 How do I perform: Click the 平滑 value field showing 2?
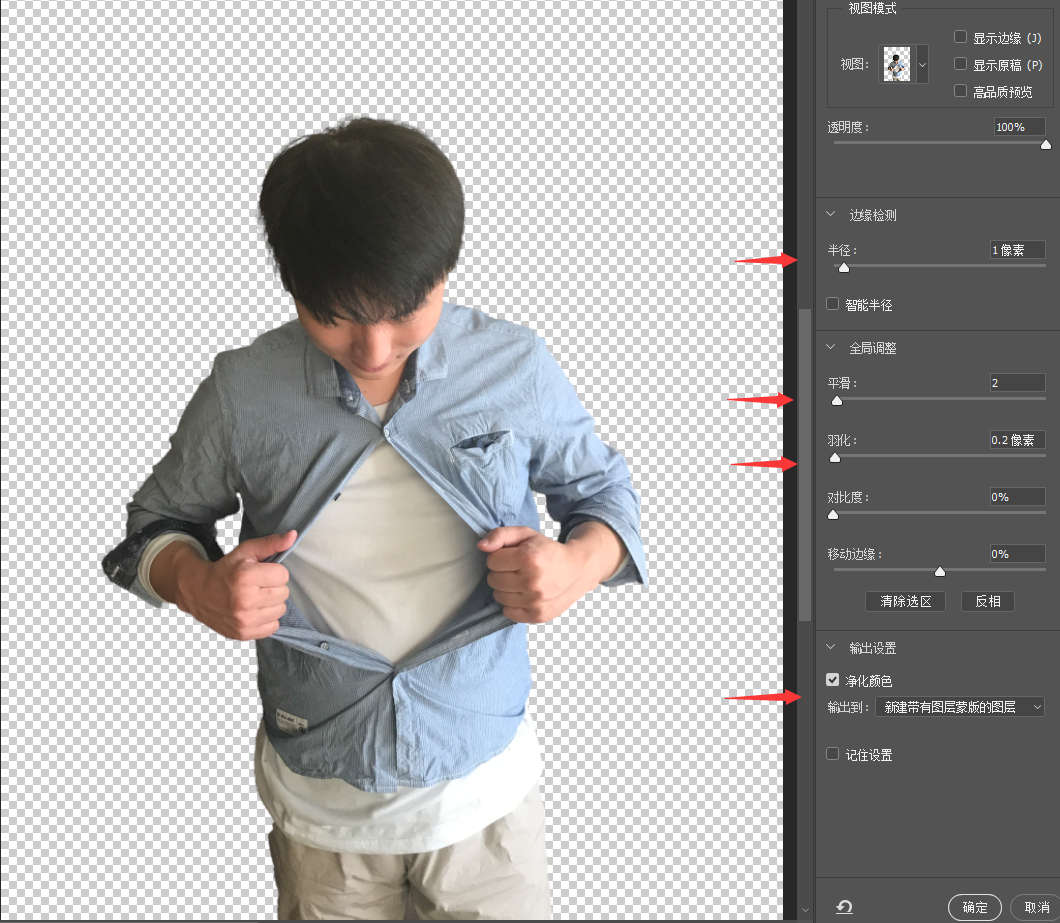coord(1017,383)
